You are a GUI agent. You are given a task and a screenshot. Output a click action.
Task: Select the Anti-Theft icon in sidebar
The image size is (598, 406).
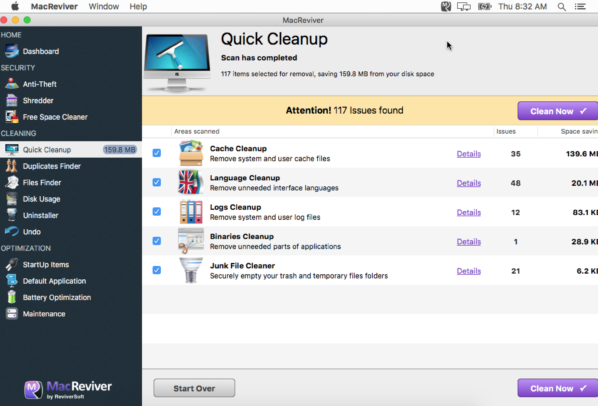[11, 84]
